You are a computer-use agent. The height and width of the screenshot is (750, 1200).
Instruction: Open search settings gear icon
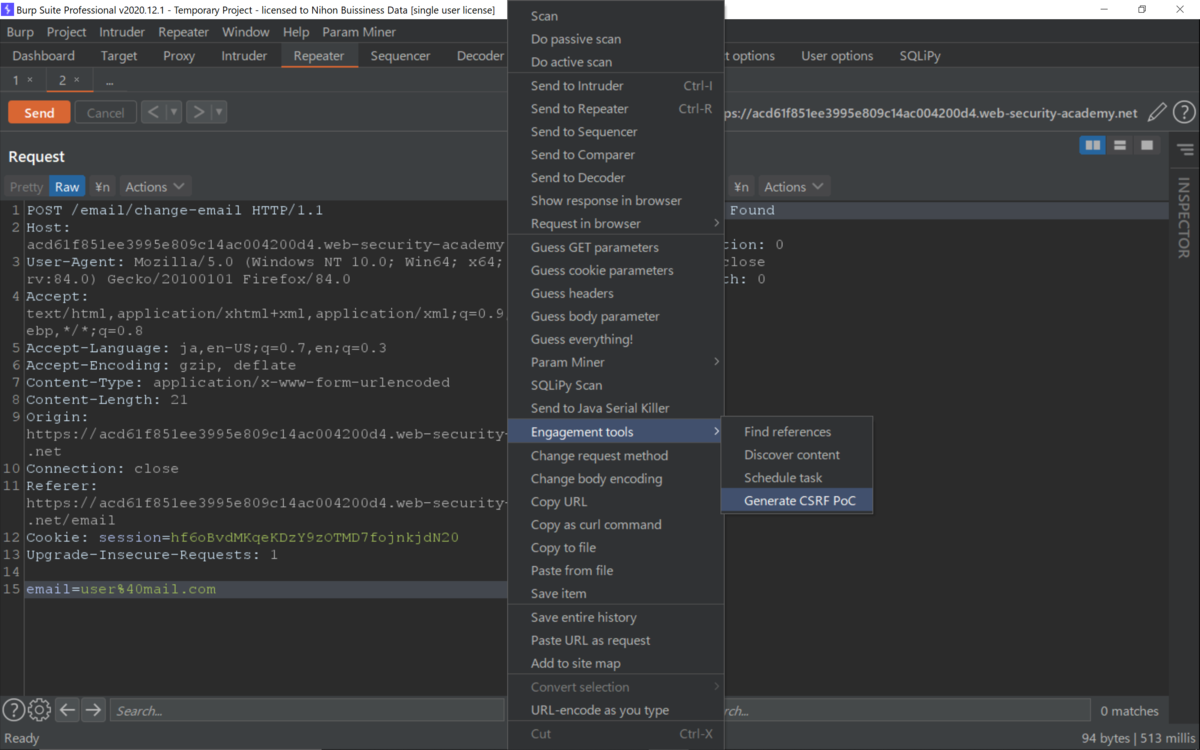[39, 710]
